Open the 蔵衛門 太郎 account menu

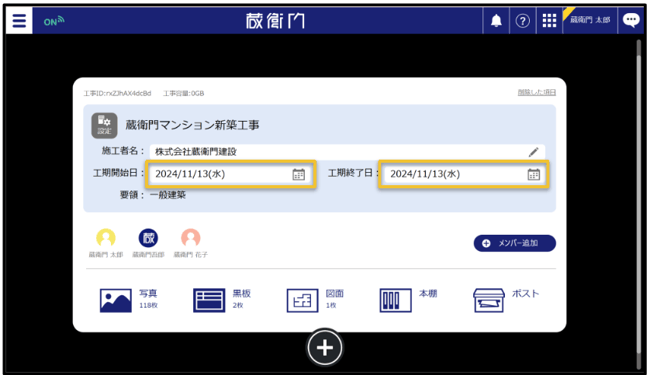tap(589, 20)
